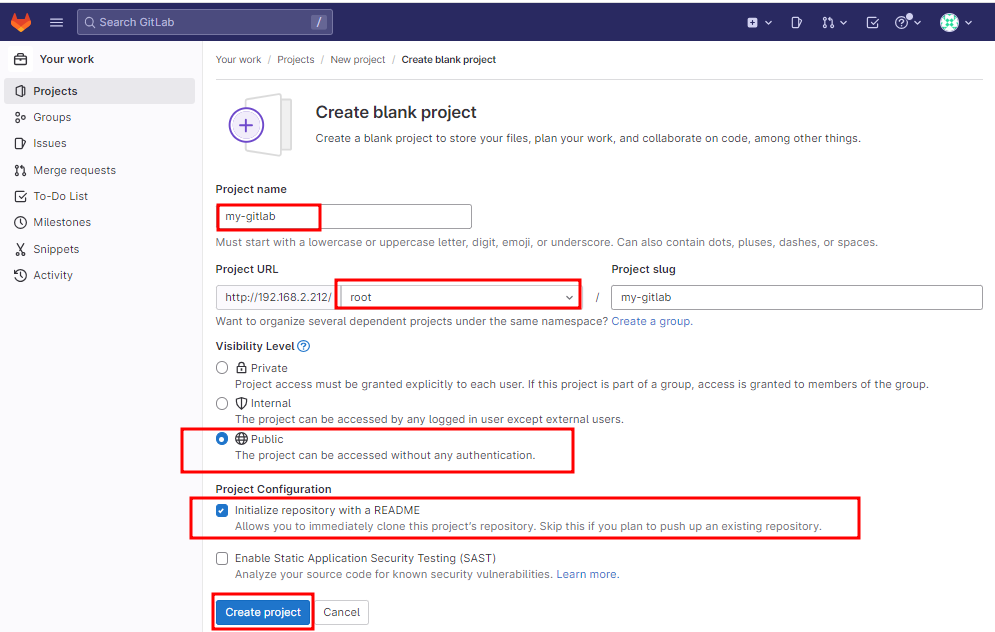Click the Internal shield icon
The image size is (995, 632).
pos(241,403)
